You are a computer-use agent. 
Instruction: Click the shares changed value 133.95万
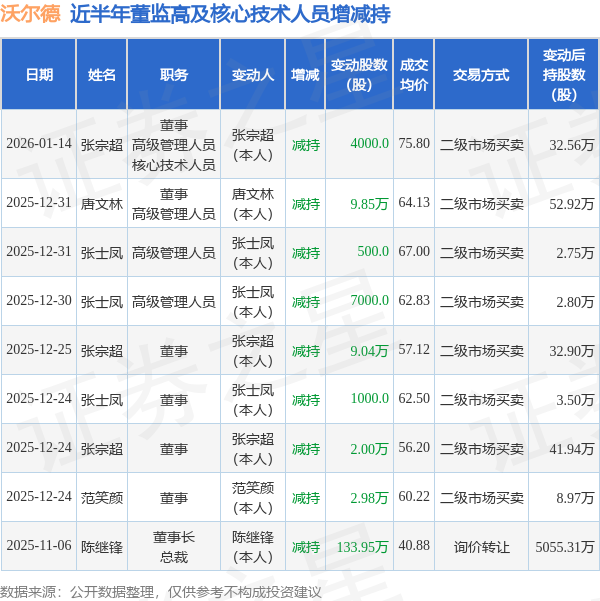pyautogui.click(x=362, y=547)
